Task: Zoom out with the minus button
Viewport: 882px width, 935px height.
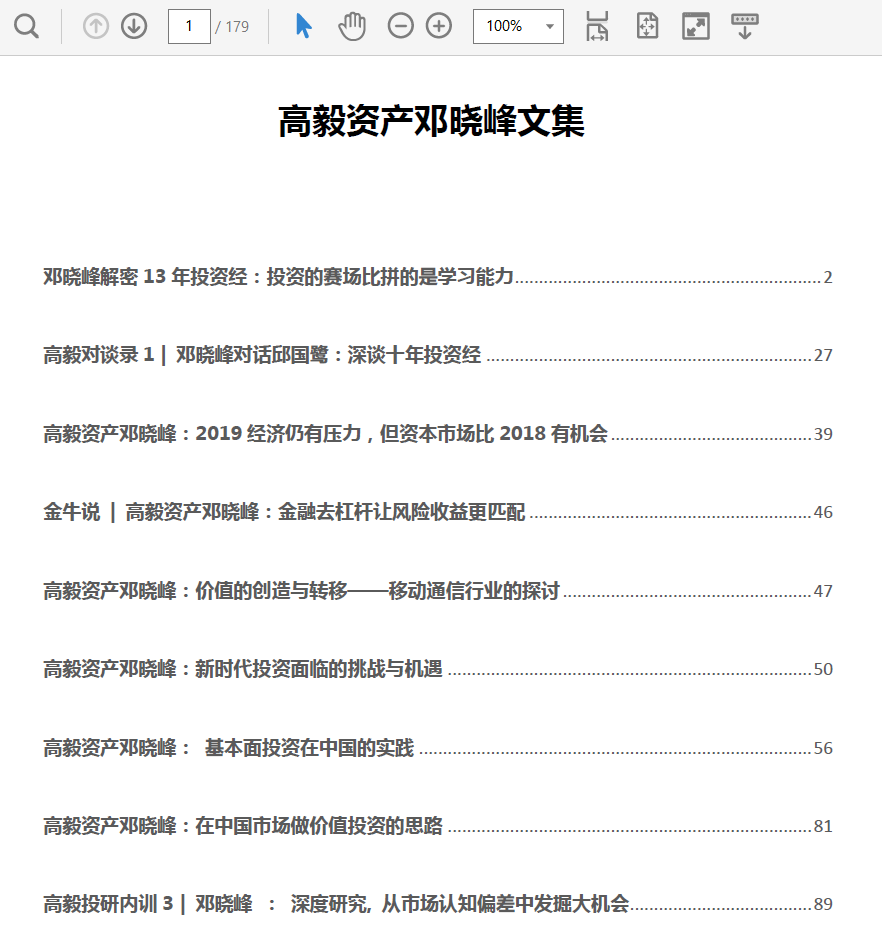Action: [400, 27]
